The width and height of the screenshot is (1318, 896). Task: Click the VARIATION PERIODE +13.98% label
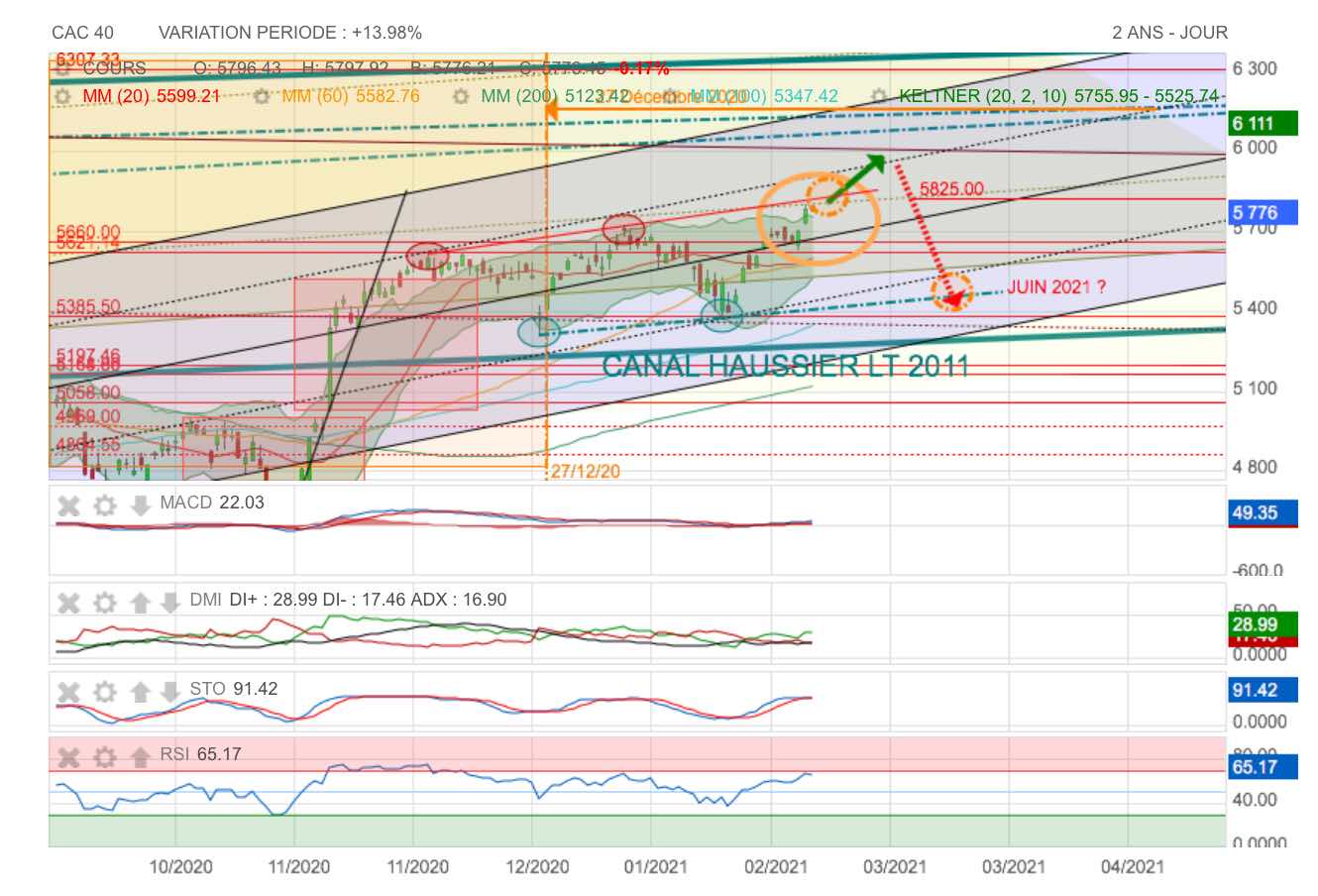pyautogui.click(x=290, y=33)
